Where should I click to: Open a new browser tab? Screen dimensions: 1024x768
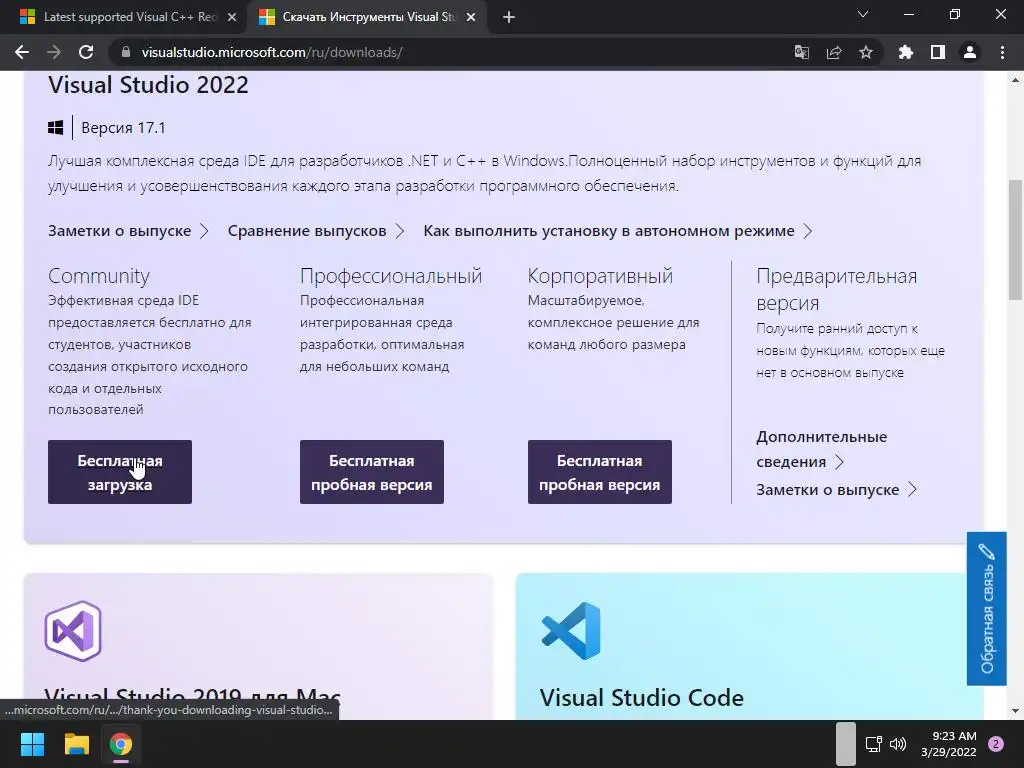pyautogui.click(x=509, y=18)
